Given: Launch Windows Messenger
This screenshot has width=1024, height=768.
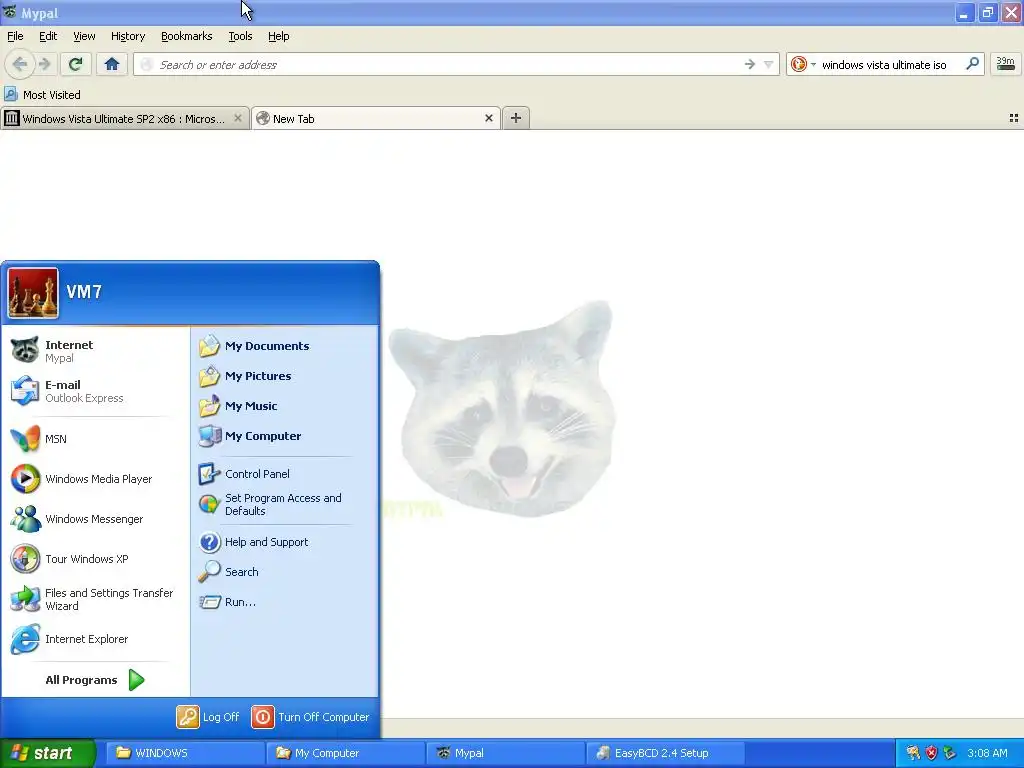Looking at the screenshot, I should tap(95, 519).
